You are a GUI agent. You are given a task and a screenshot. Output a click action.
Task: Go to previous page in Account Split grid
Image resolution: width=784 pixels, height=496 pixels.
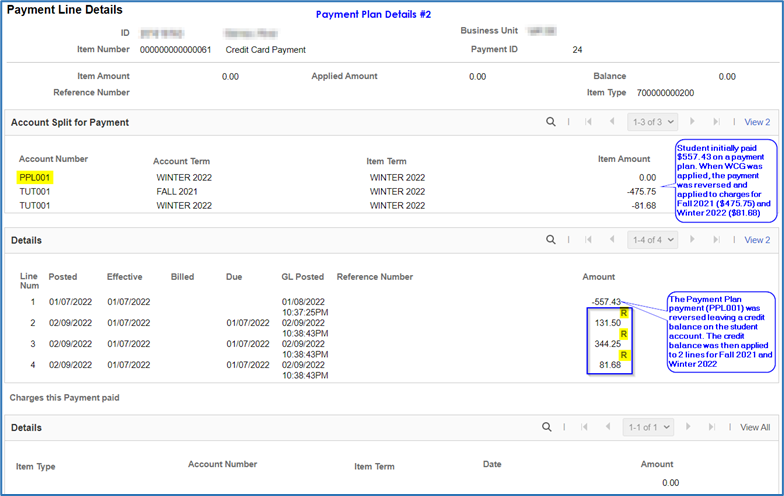[612, 122]
